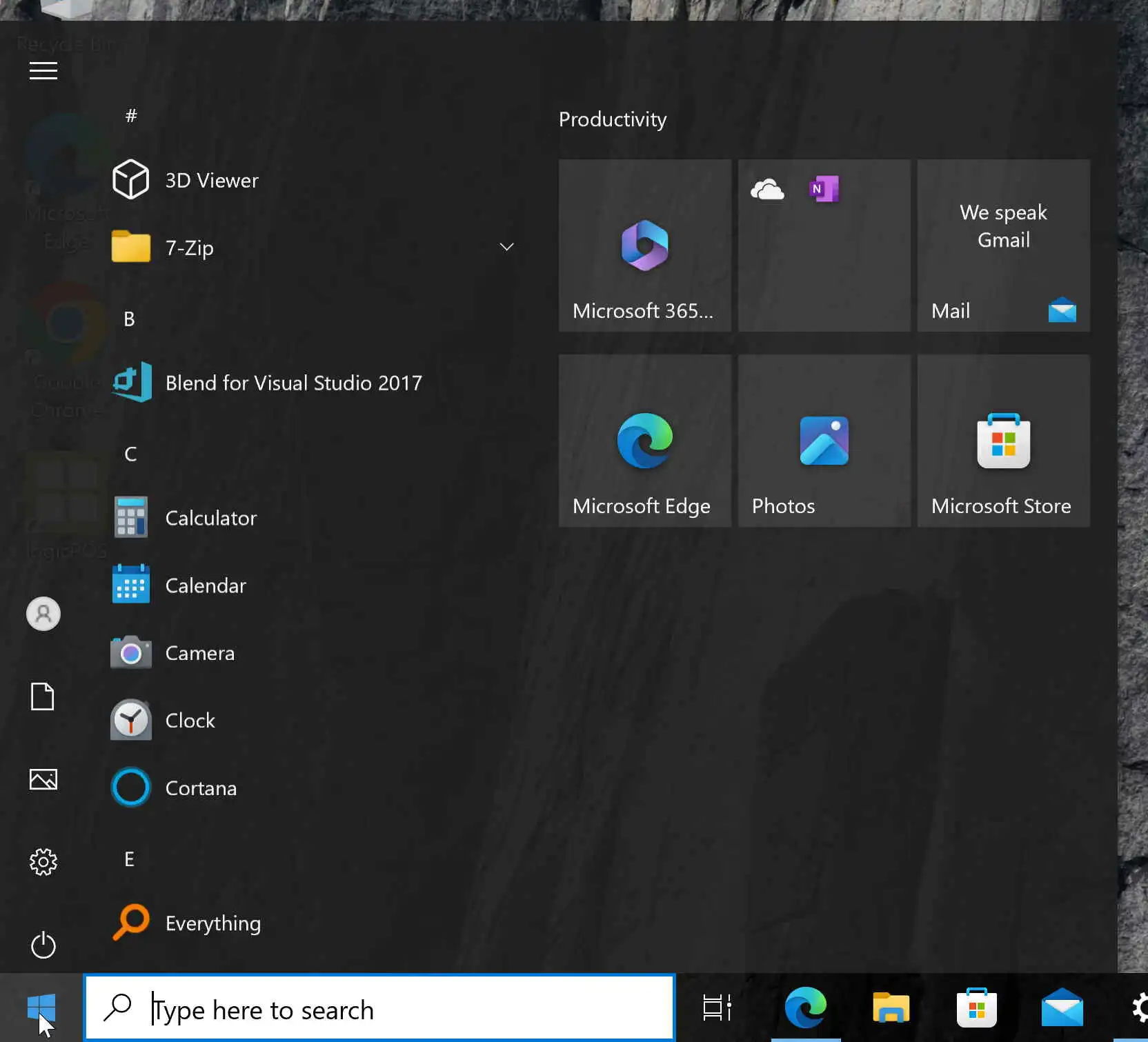Open the Mail live tile
1148x1042 pixels.
pyautogui.click(x=1004, y=246)
